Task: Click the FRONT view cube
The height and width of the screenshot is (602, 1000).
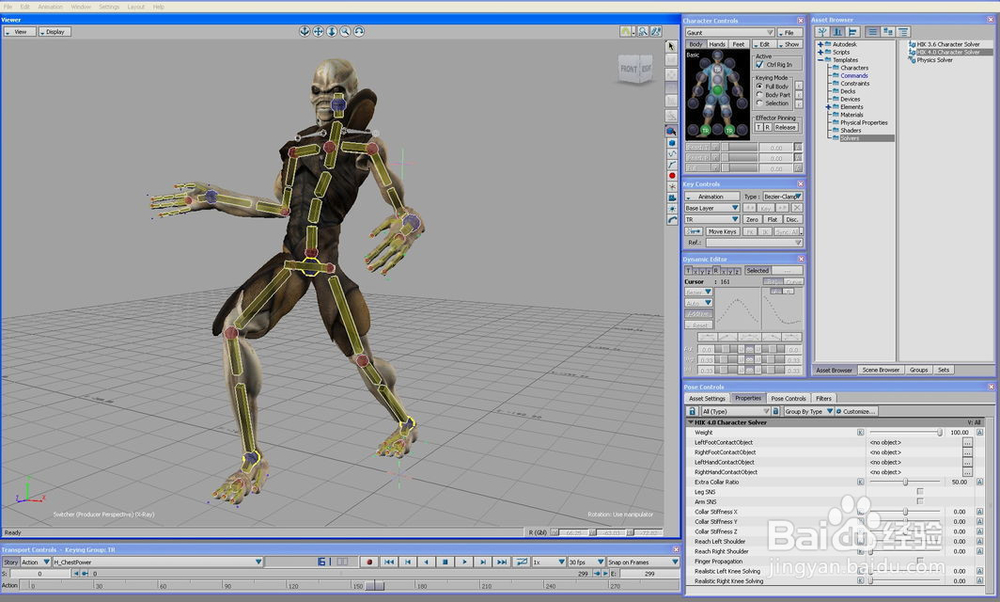Action: click(x=629, y=69)
